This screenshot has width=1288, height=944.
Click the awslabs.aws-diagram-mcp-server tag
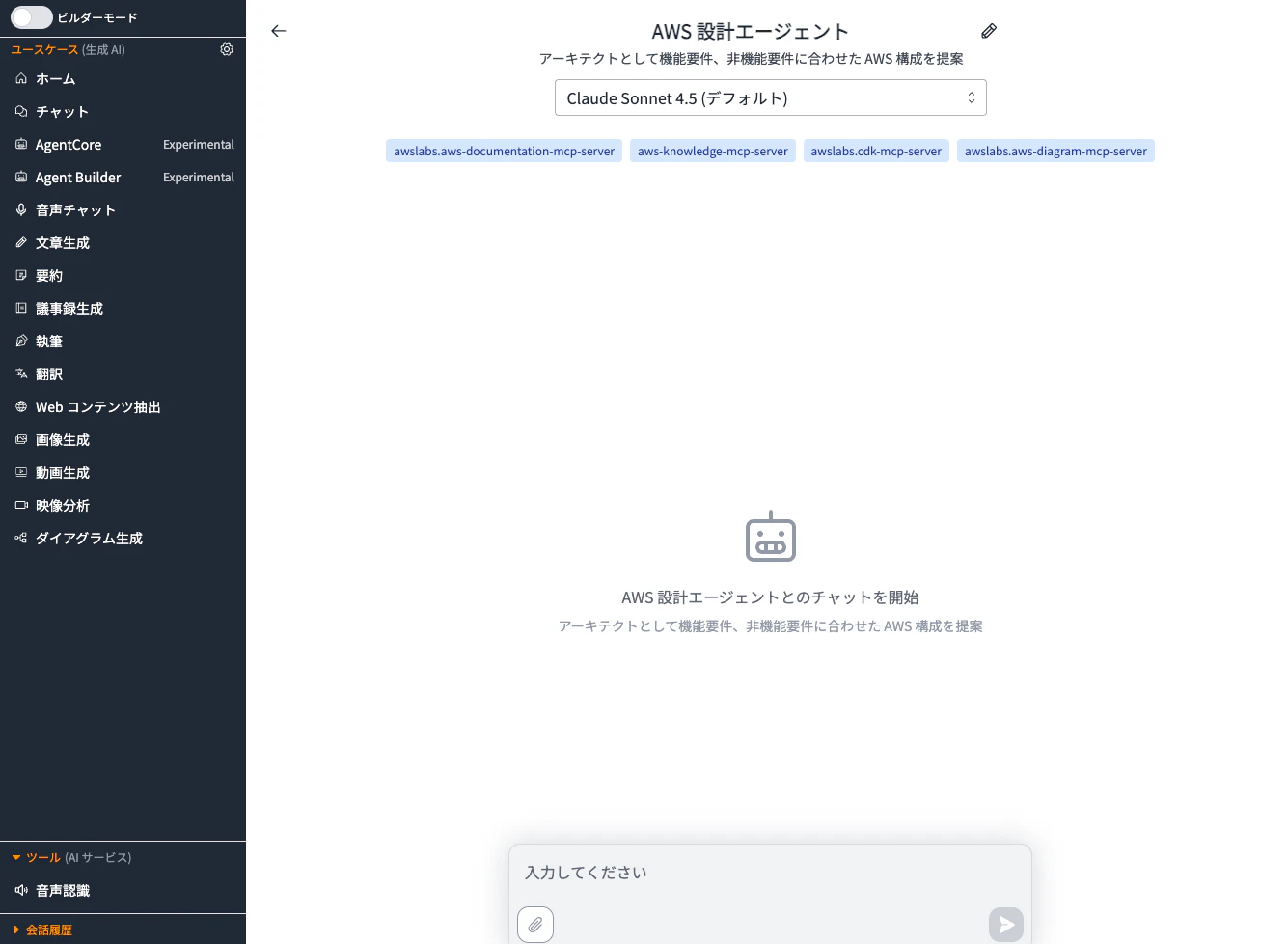(x=1055, y=151)
